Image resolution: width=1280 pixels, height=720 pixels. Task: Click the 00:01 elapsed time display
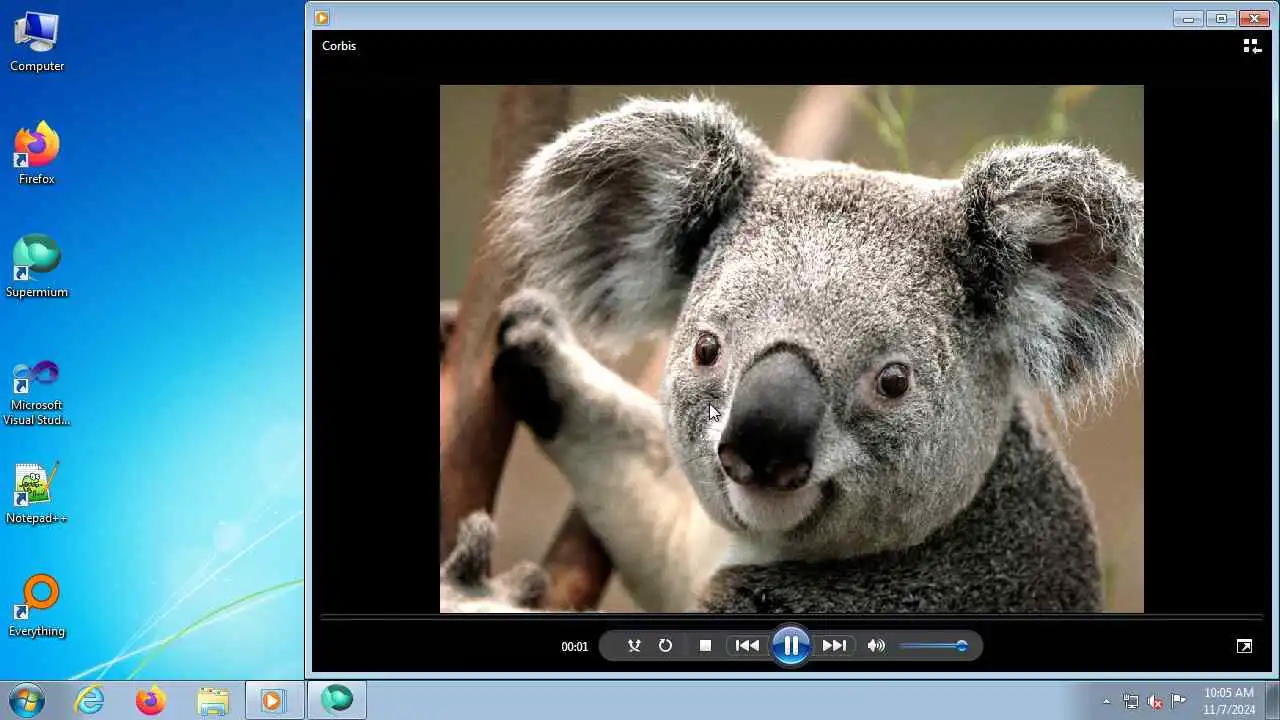[575, 647]
